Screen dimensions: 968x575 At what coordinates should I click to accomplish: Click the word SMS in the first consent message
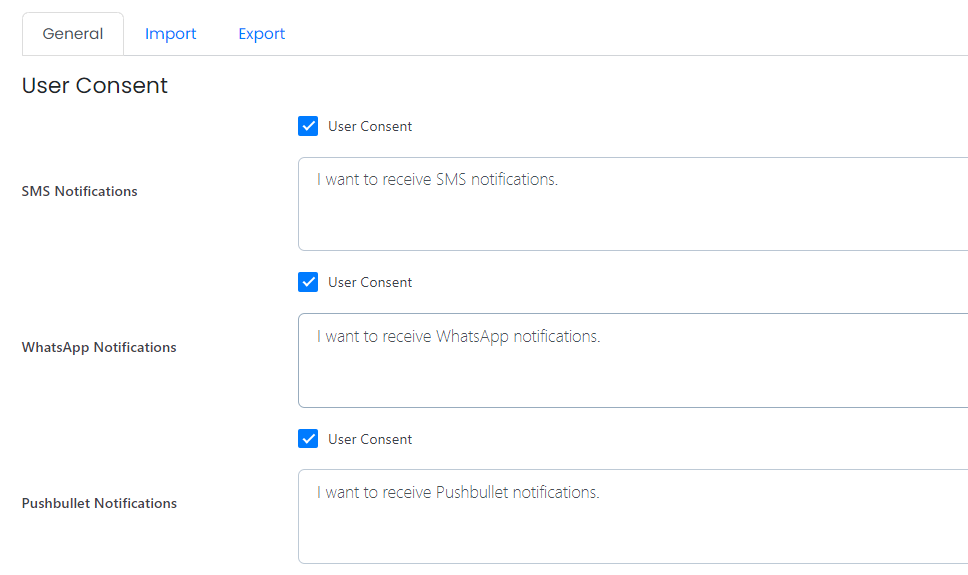[x=451, y=179]
